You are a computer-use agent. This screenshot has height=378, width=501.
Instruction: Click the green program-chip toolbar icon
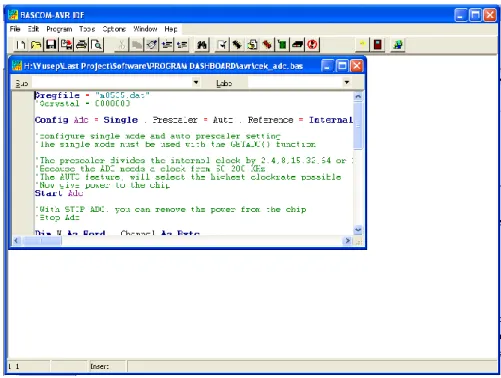282,44
